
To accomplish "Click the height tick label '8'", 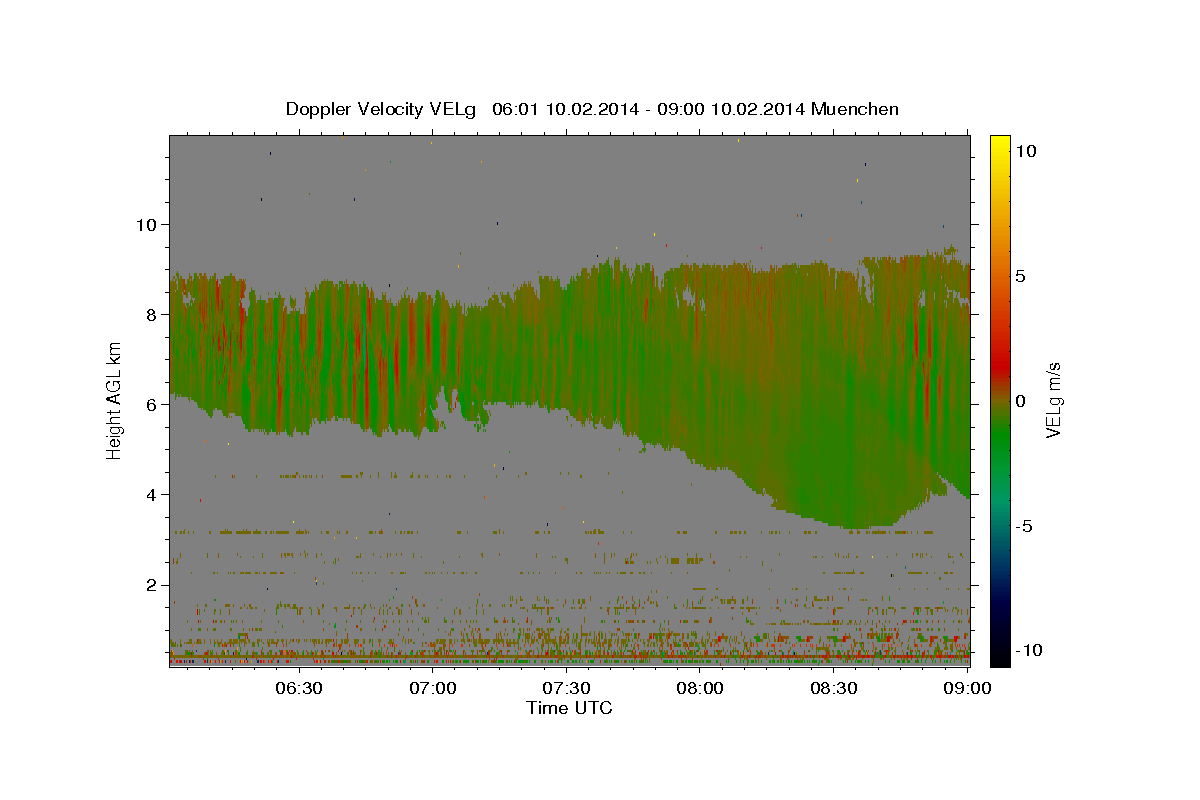I will 150,314.
